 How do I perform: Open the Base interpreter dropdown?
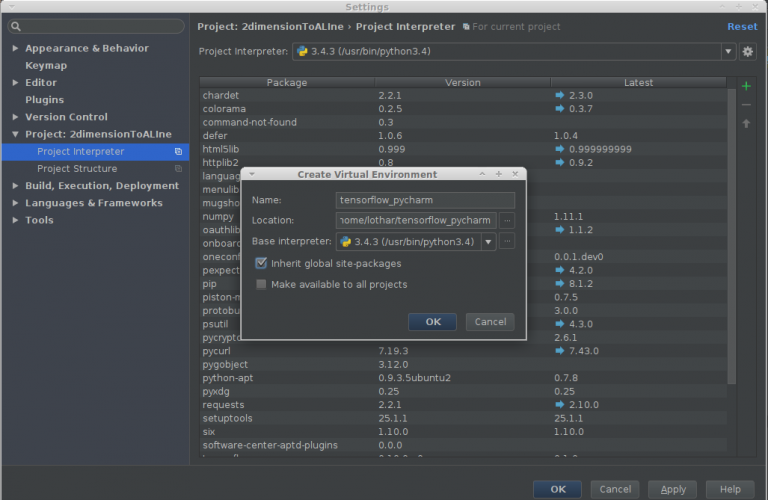pos(488,241)
